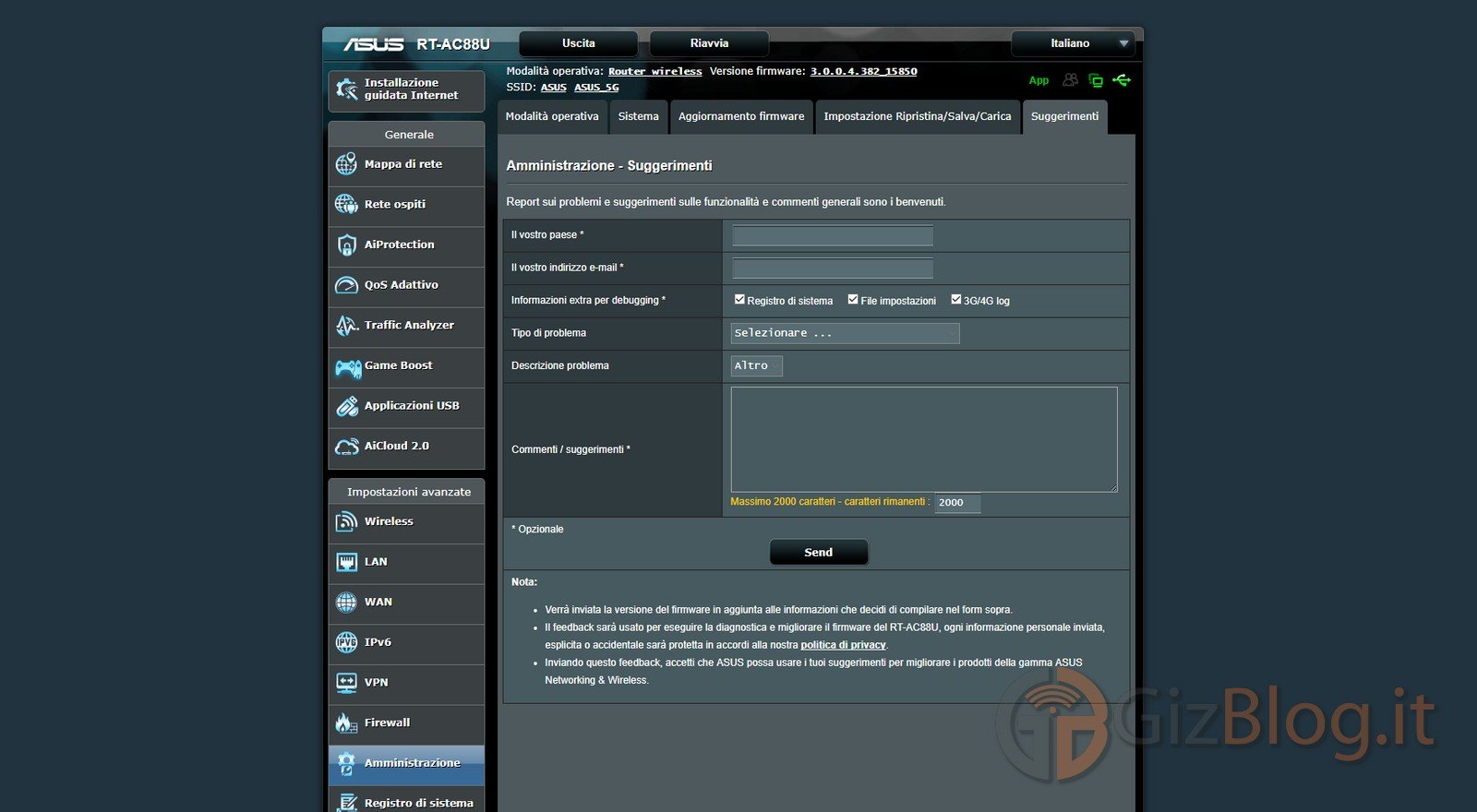The image size is (1477, 812).
Task: Click the ASUS logo
Action: coord(374,44)
